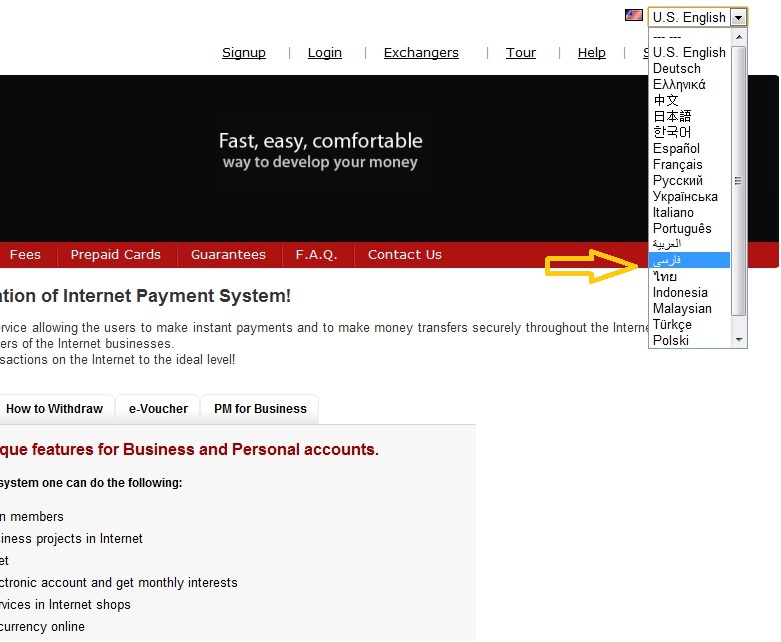Click 'way to develop your money' text
This screenshot has width=781, height=642.
click(320, 162)
